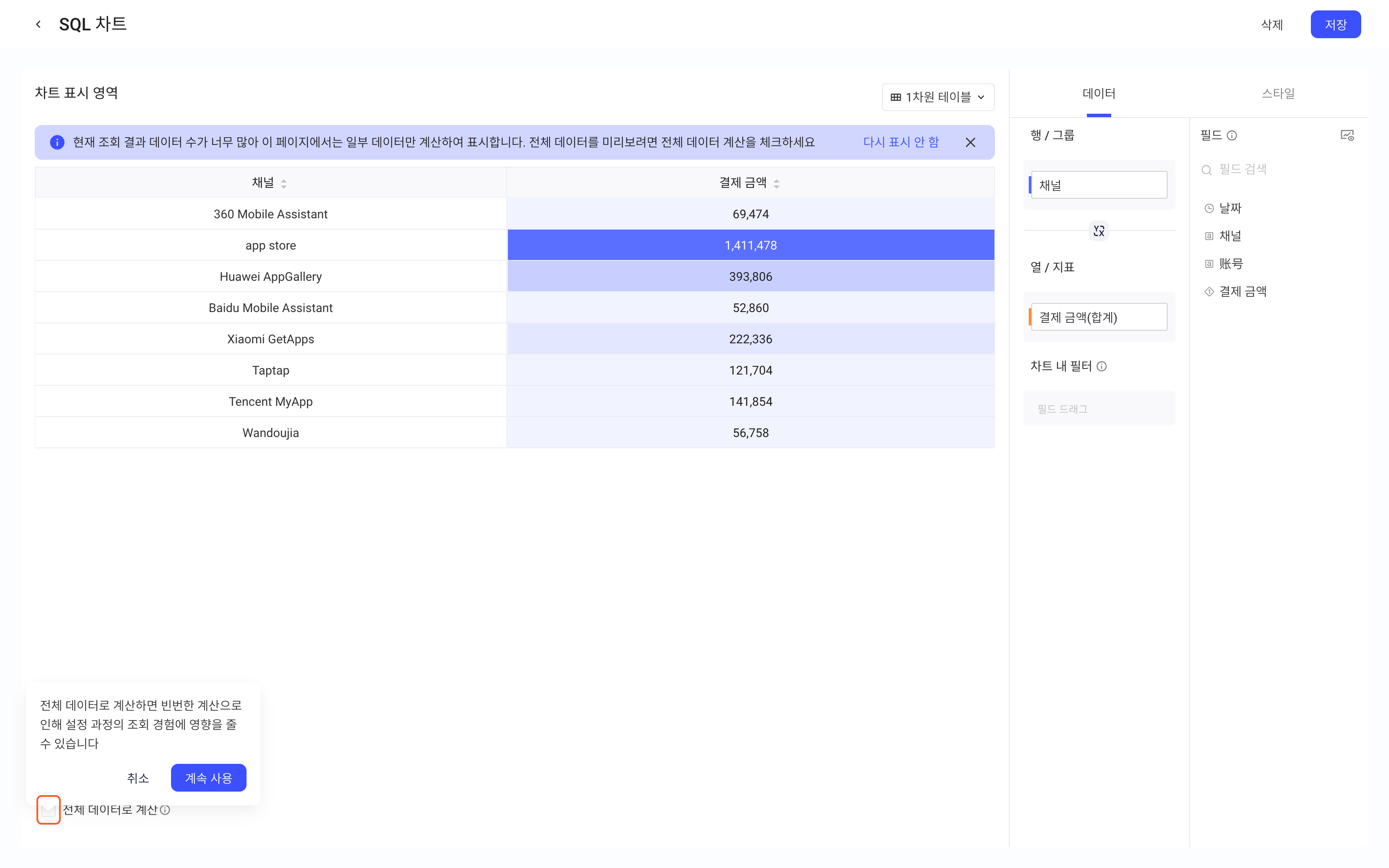This screenshot has width=1389, height=868.
Task: Sort by the 채널 column arrows
Action: pyautogui.click(x=283, y=183)
